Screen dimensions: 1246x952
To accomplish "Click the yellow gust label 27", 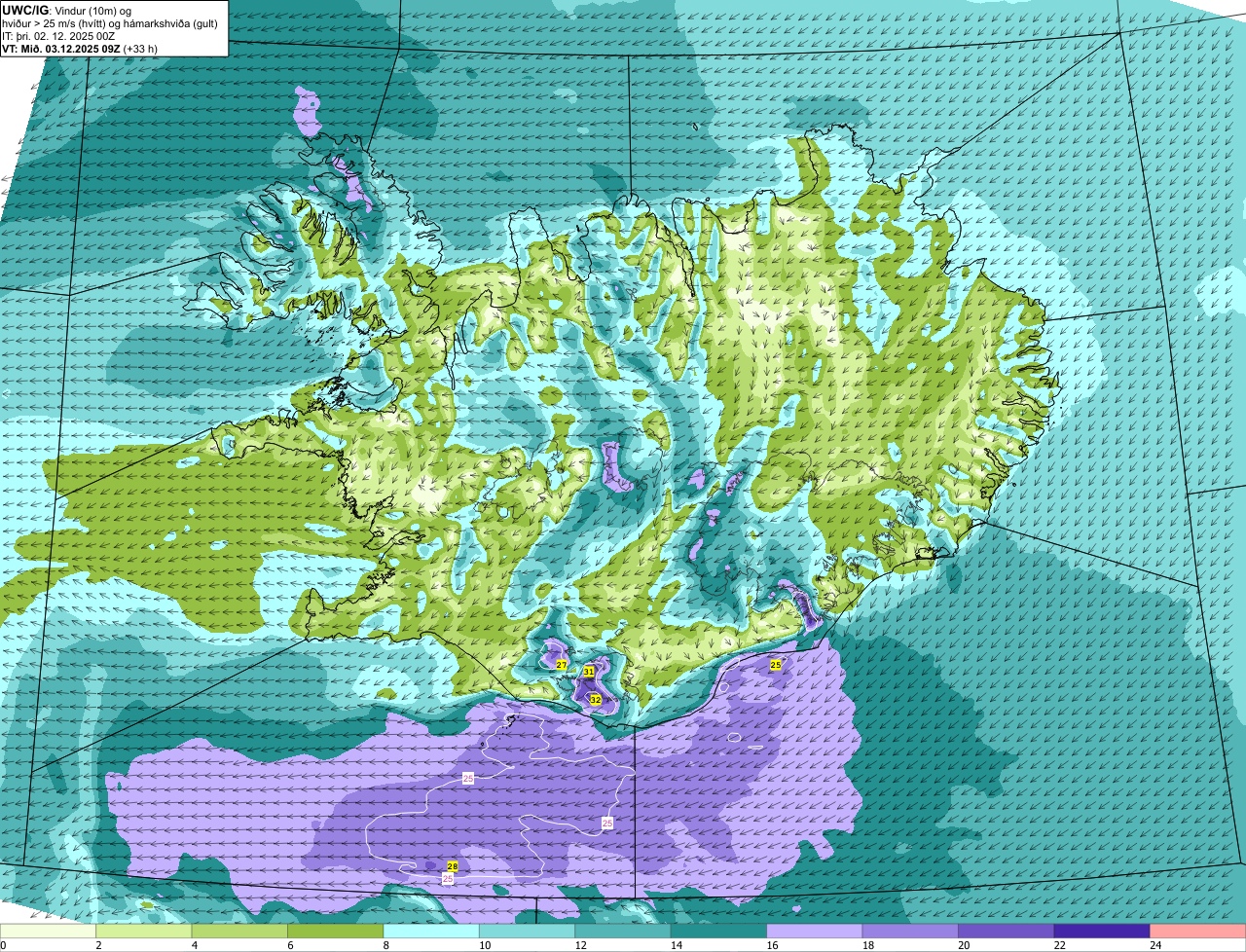I will tap(562, 665).
